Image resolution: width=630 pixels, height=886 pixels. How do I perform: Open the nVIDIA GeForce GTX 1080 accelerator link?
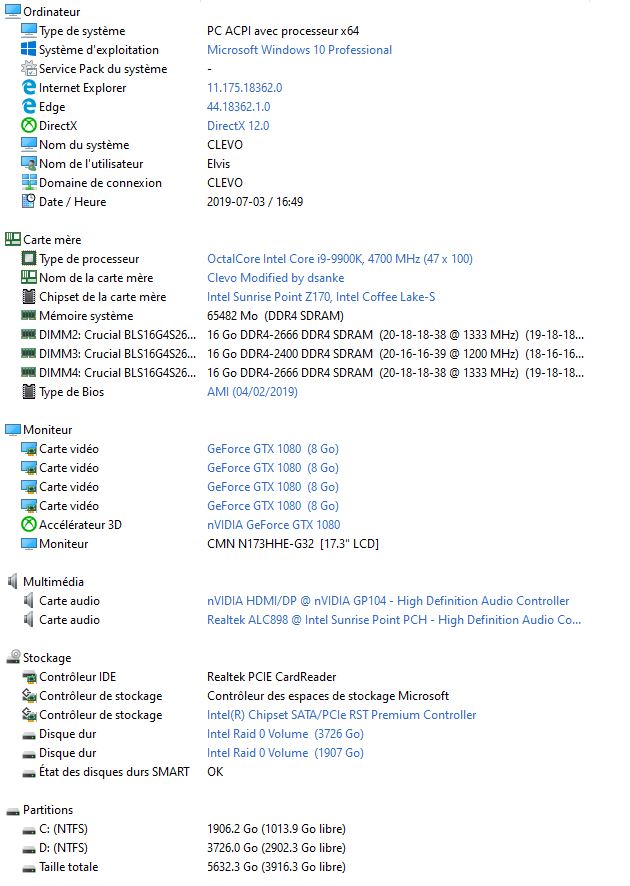(273, 524)
